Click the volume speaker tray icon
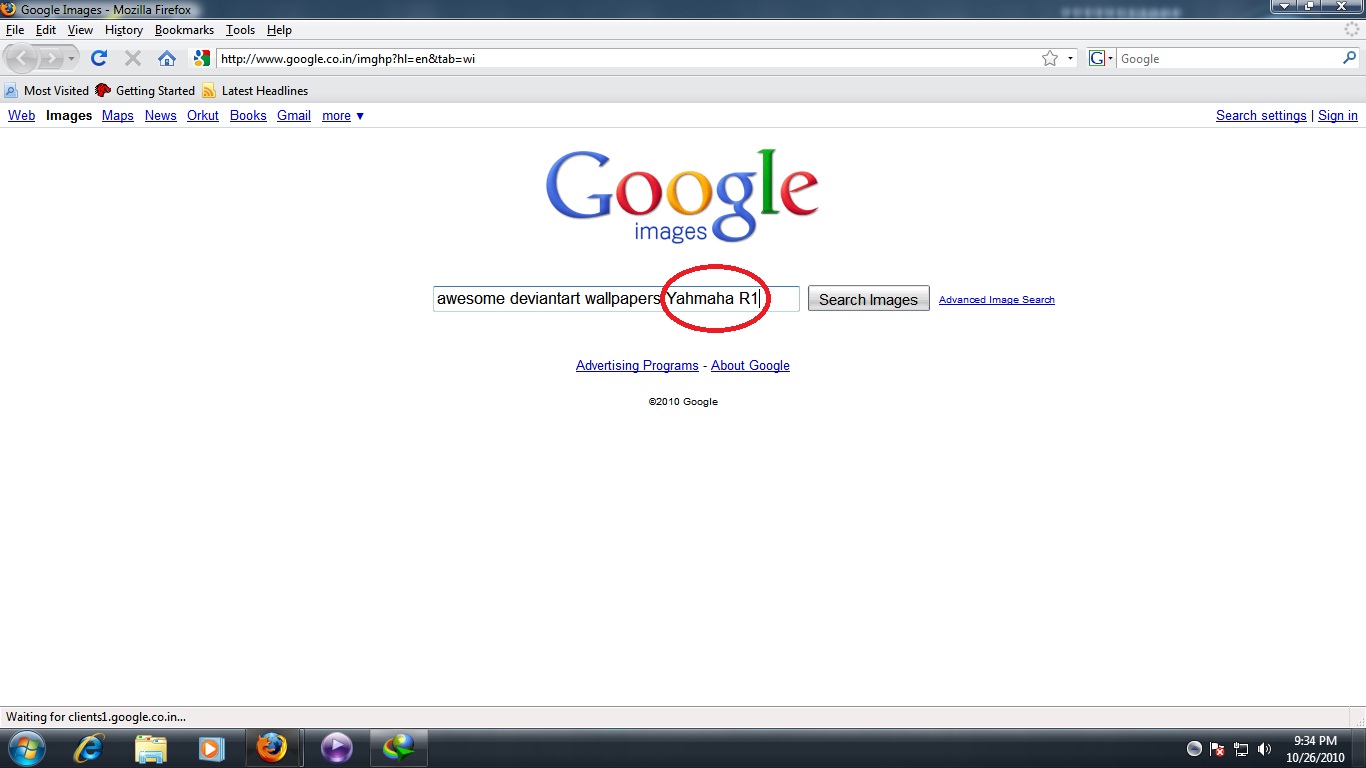The height and width of the screenshot is (768, 1366). click(1264, 749)
